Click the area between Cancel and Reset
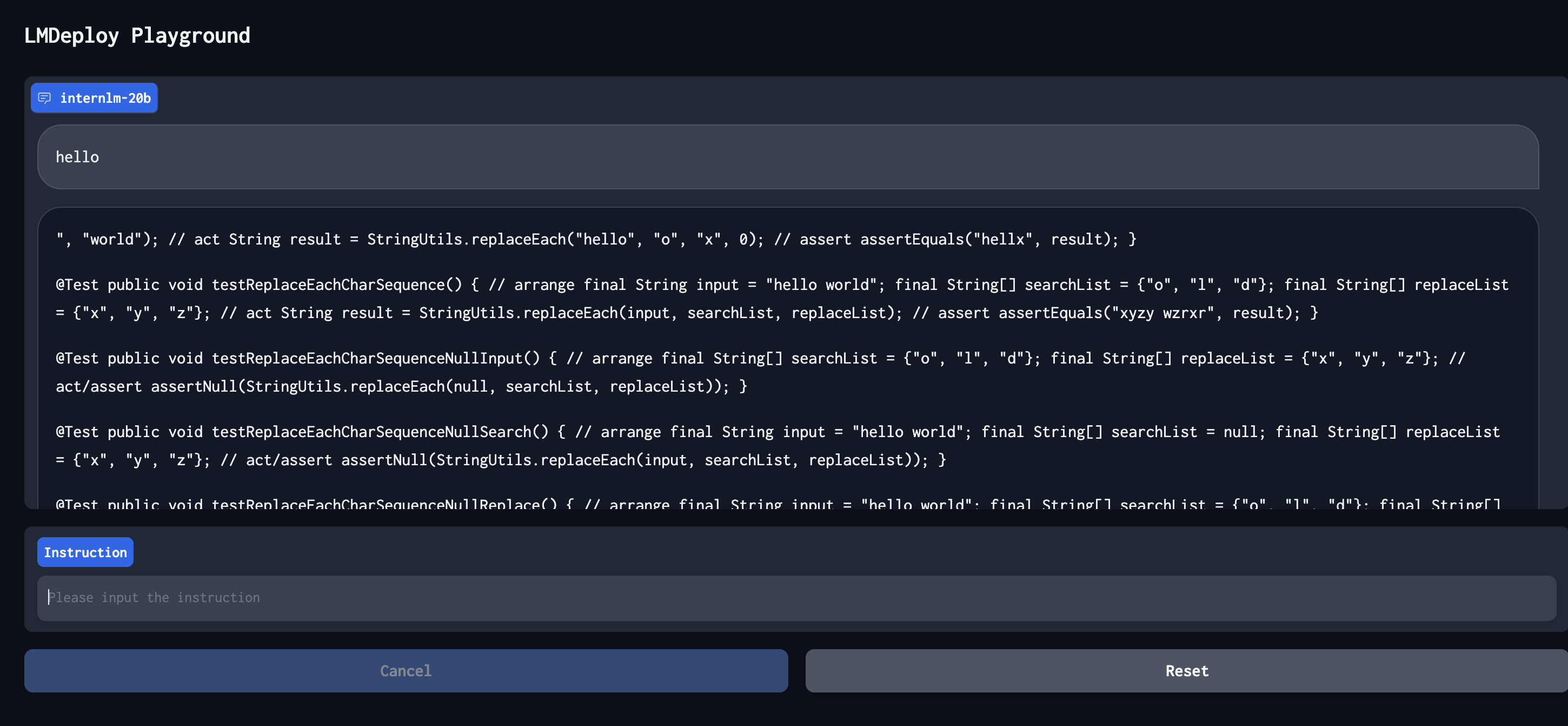 click(x=797, y=671)
